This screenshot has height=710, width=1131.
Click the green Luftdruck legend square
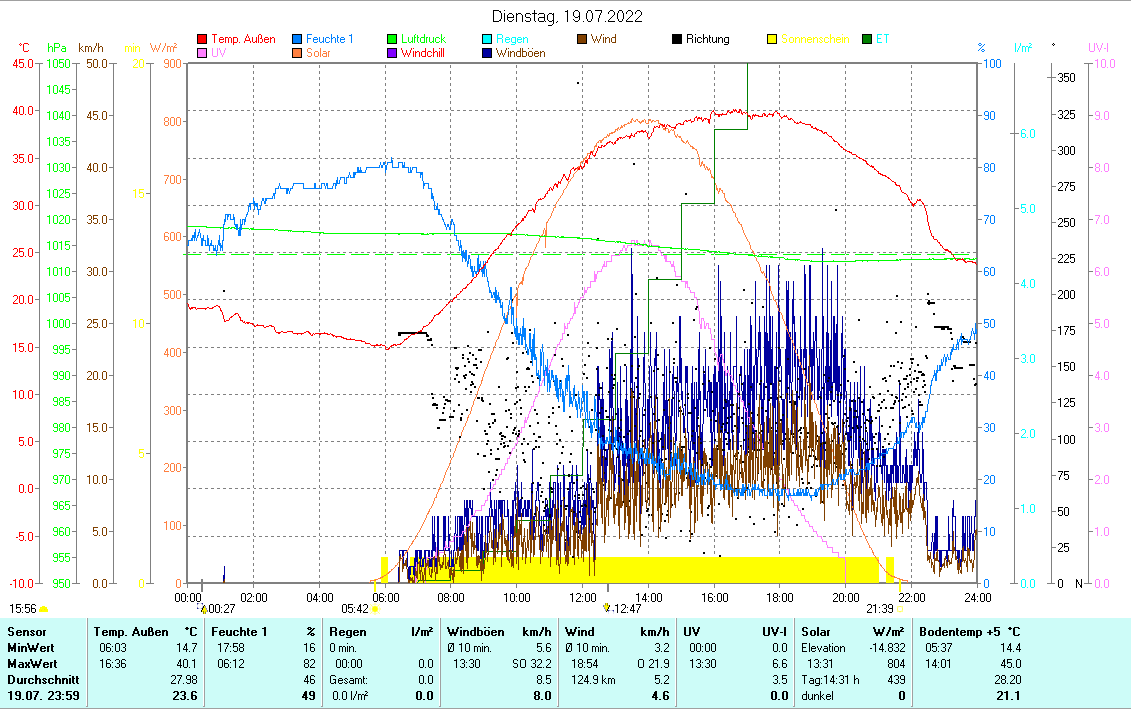pos(393,40)
